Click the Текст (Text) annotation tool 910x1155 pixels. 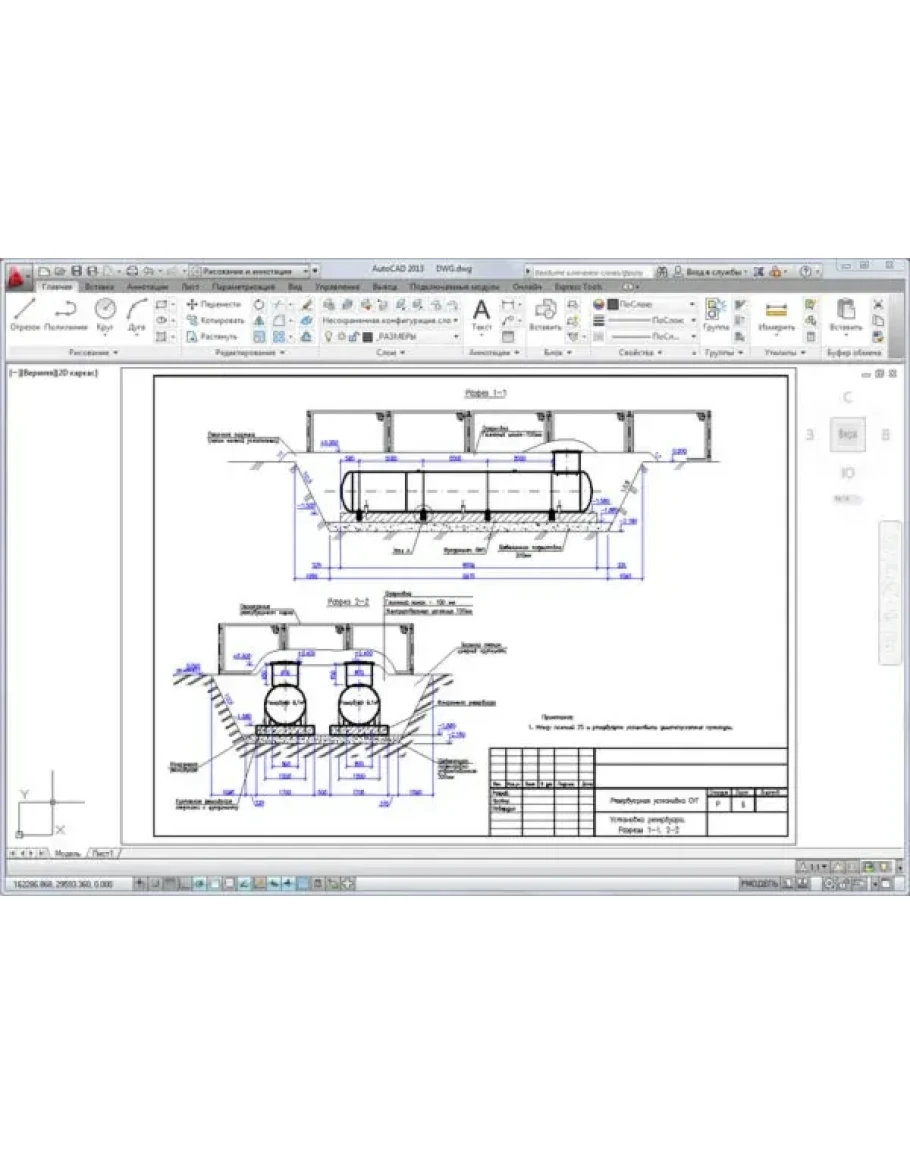pyautogui.click(x=482, y=314)
